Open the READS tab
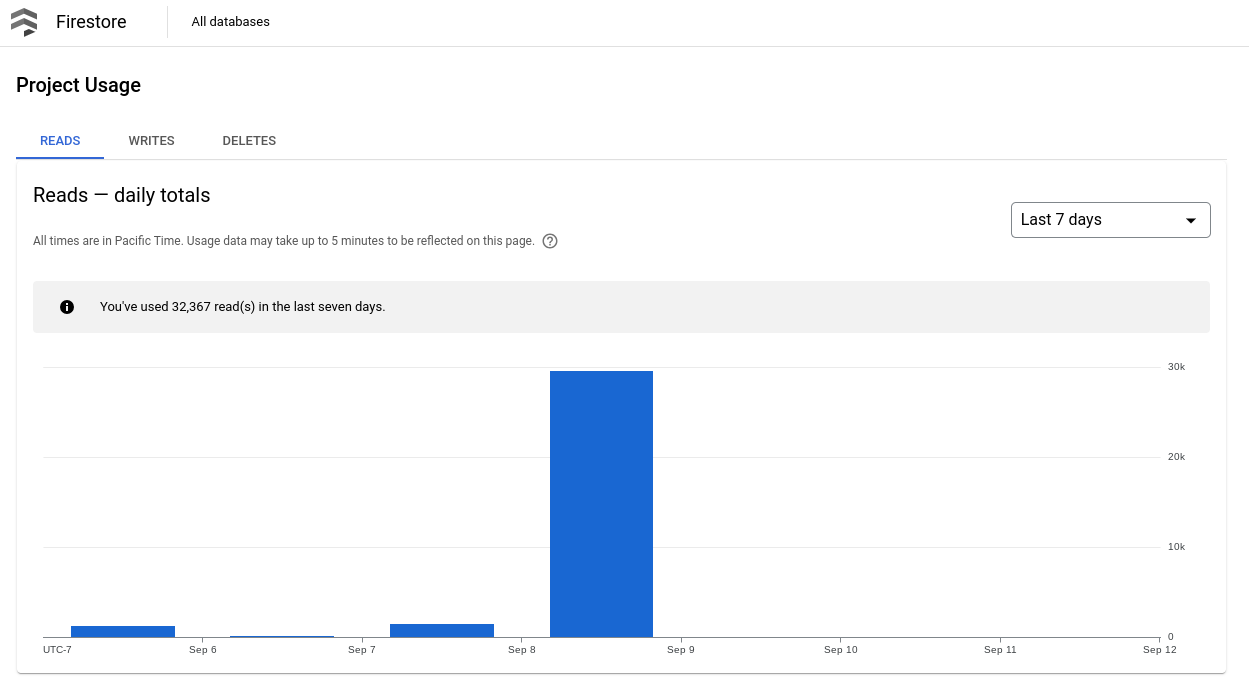Viewport: 1249px width, 695px height. (59, 140)
